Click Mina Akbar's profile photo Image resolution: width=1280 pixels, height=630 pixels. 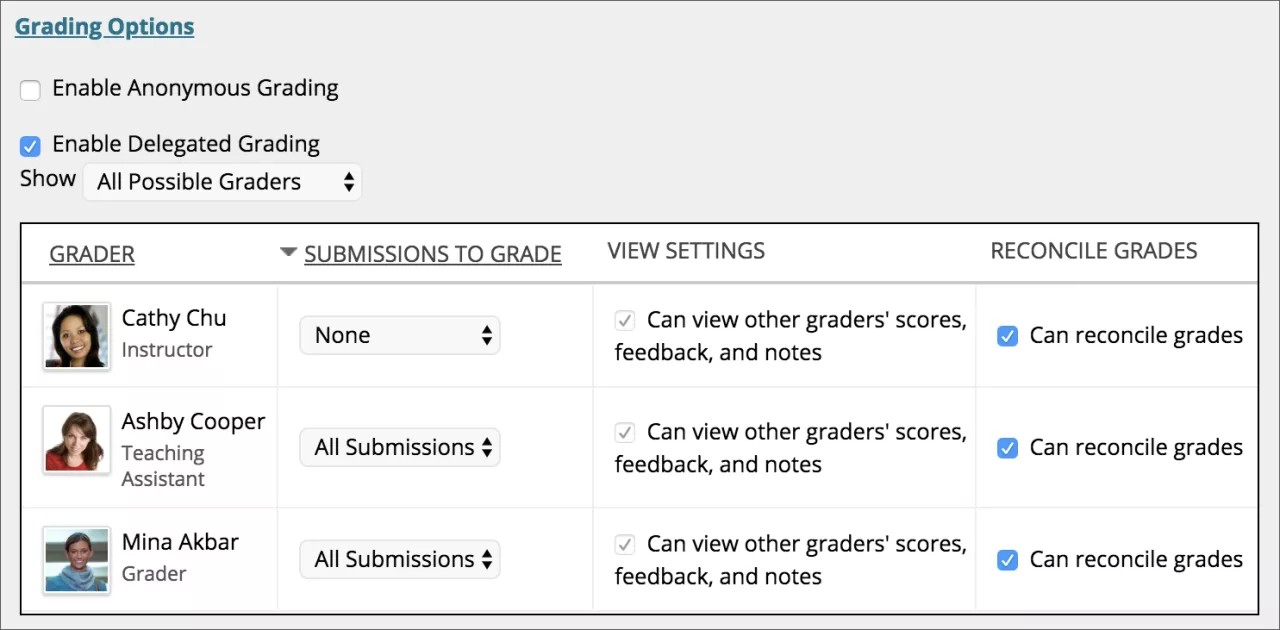coord(76,560)
